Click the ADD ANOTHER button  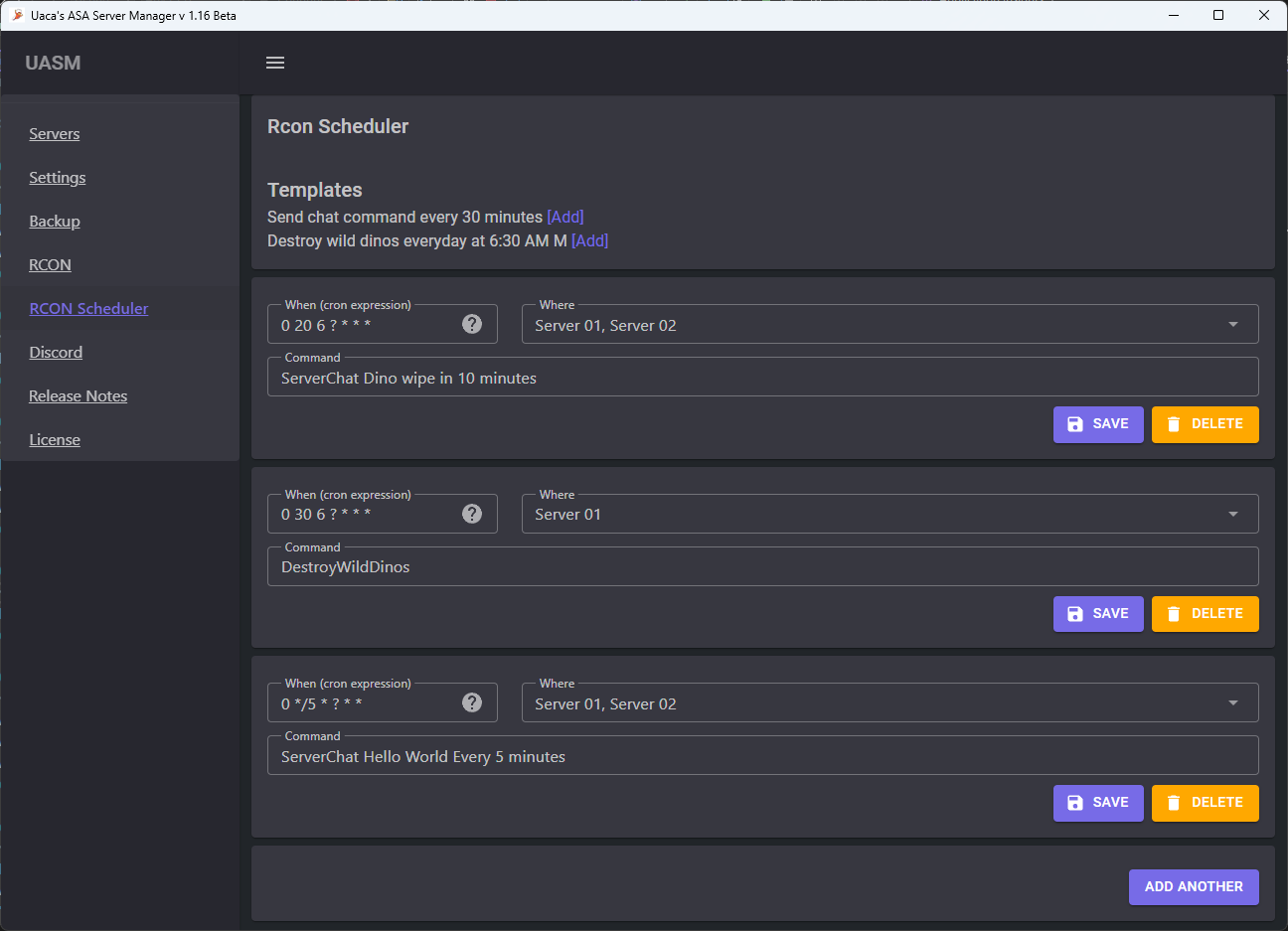click(x=1193, y=887)
